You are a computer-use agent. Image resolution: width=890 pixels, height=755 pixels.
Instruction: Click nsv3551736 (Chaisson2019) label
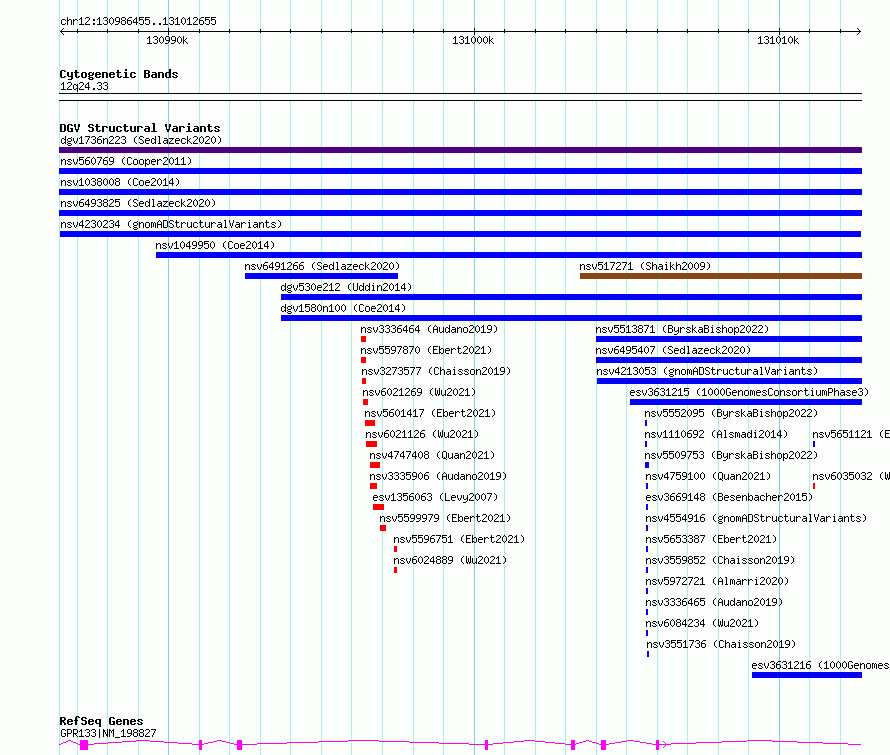tap(721, 644)
